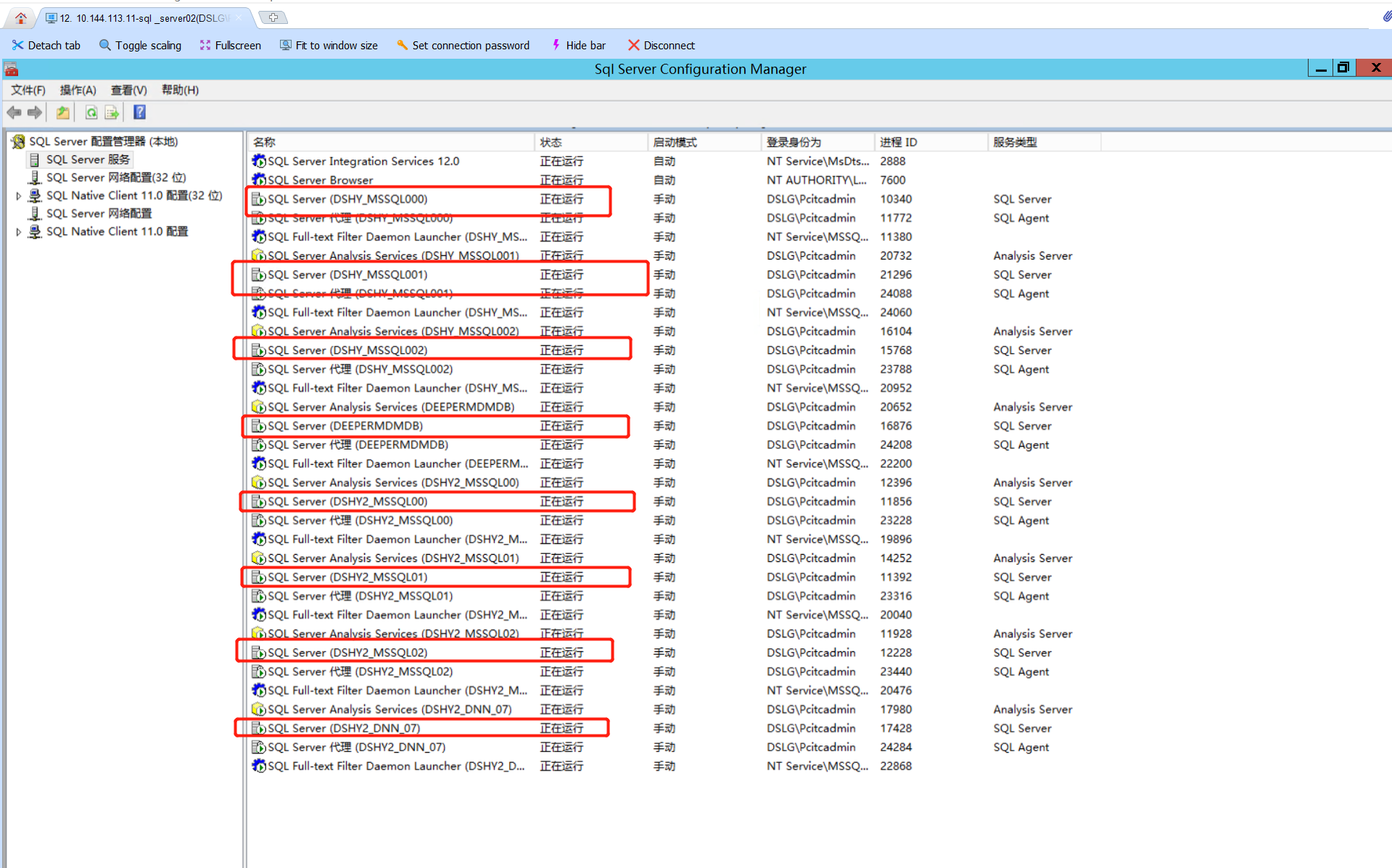Select SQL Server (DSHY2_MSSQL02) row name
The height and width of the screenshot is (868, 1392).
click(x=347, y=653)
